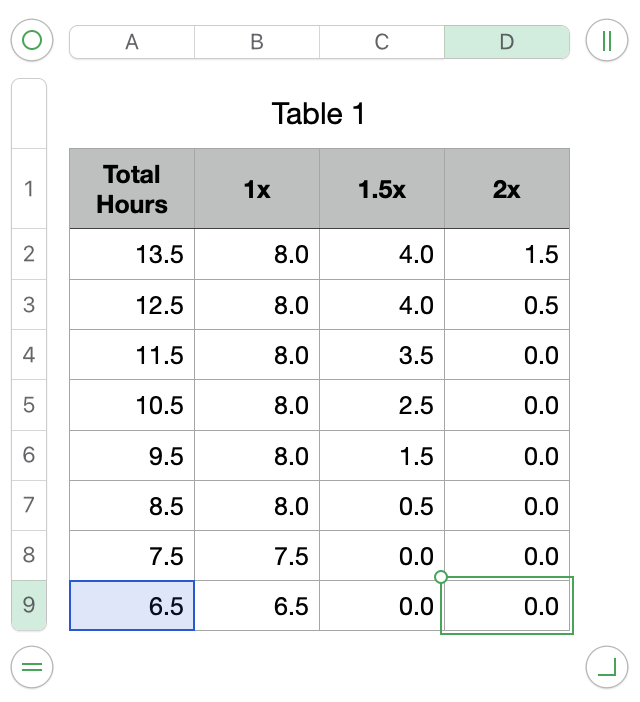This screenshot has width=640, height=702.
Task: Click the cell with value 3.5
Action: point(382,355)
